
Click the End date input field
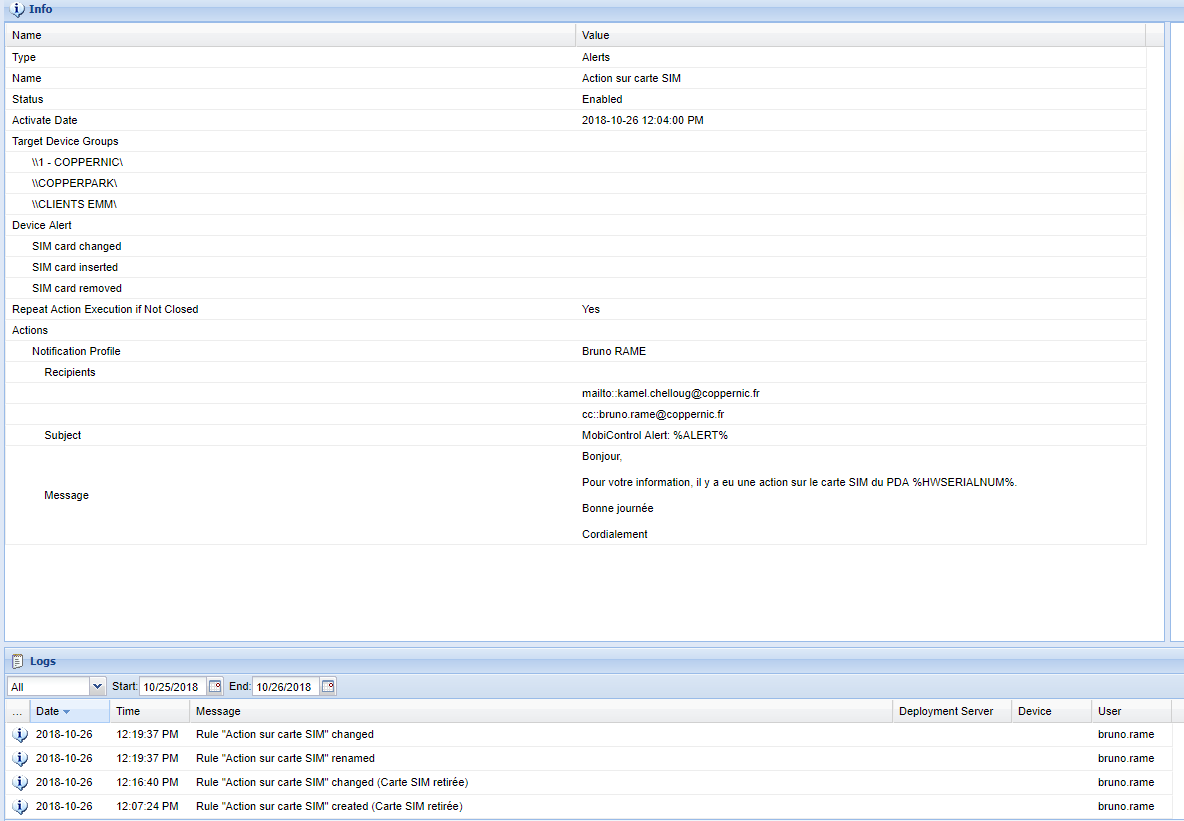point(285,687)
